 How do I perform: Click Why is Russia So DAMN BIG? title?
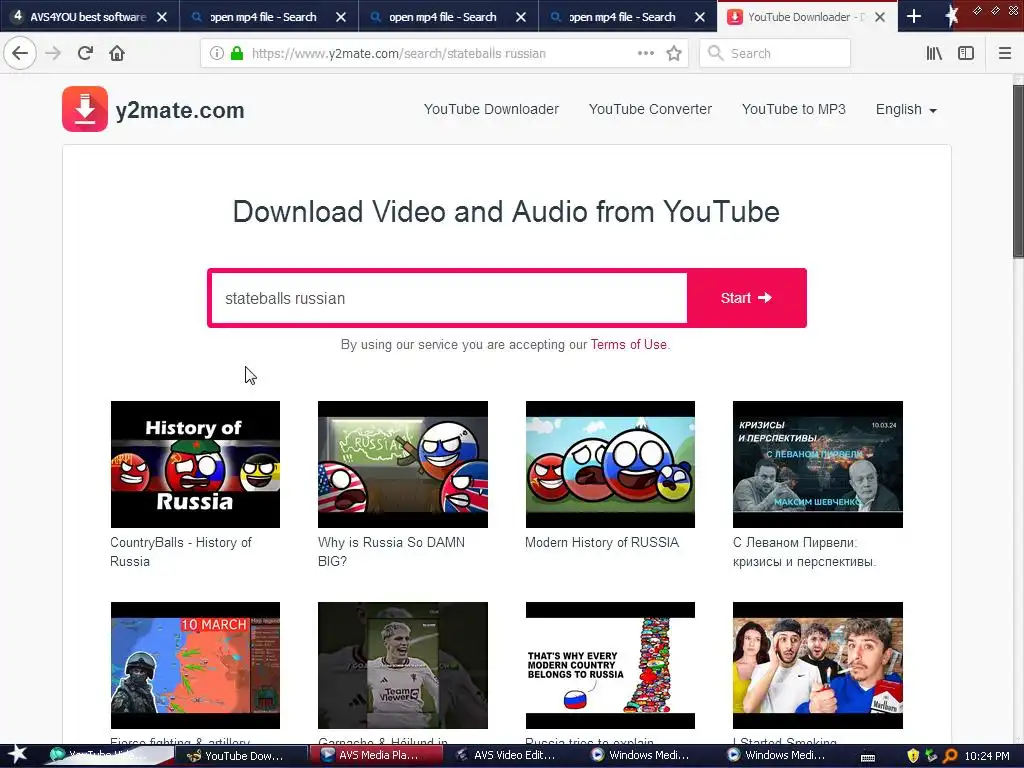point(391,552)
